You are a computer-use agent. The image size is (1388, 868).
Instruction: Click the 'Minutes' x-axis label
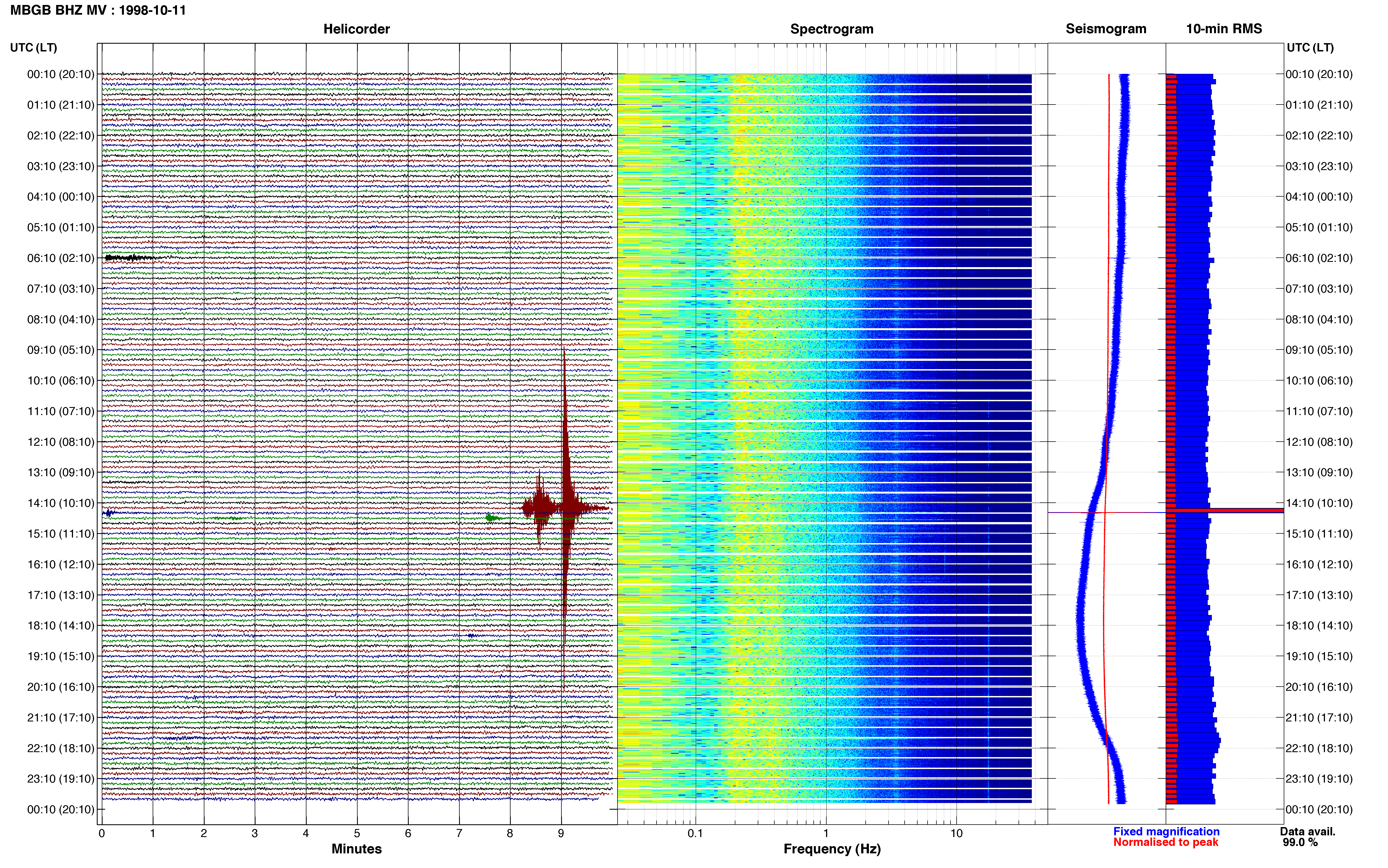(x=356, y=849)
